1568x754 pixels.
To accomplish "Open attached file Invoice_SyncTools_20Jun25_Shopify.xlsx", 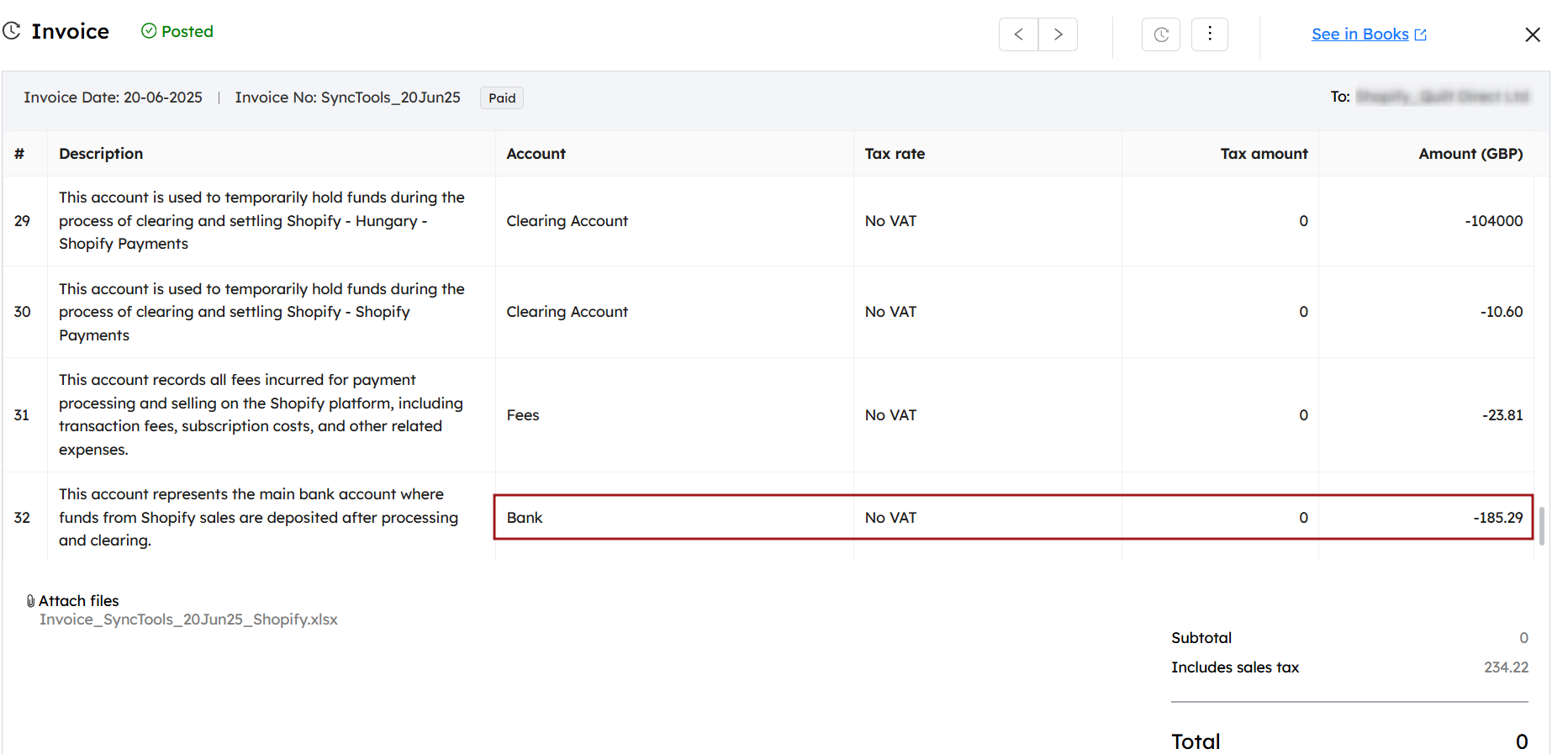I will [188, 620].
